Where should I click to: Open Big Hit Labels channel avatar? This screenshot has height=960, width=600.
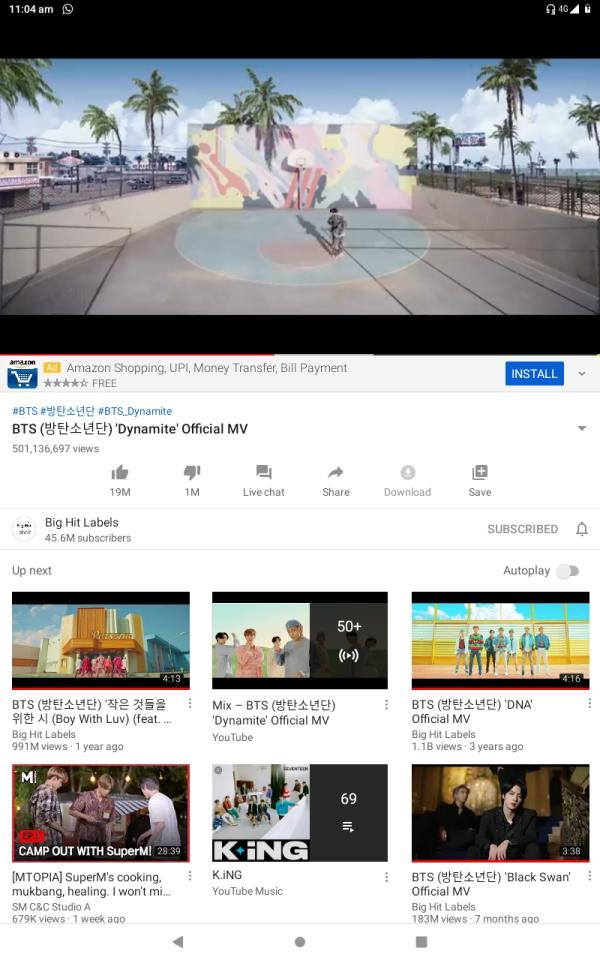click(24, 529)
